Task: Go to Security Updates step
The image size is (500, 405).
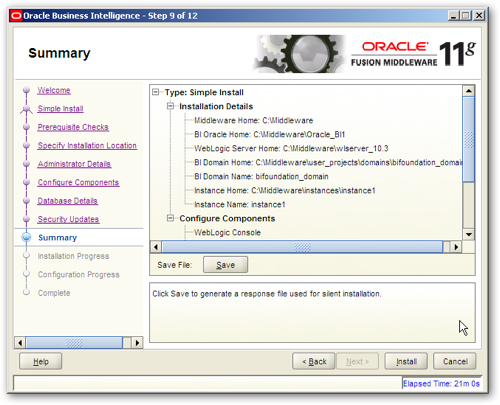Action: (68, 219)
